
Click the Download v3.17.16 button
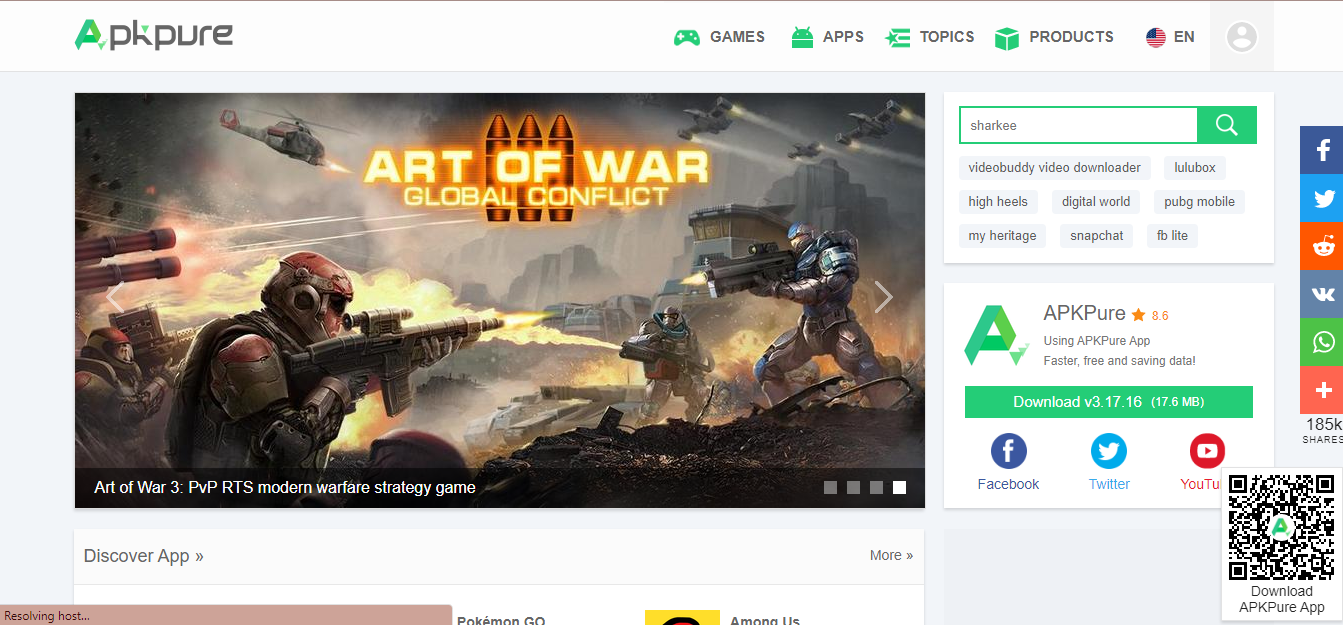pos(1108,402)
